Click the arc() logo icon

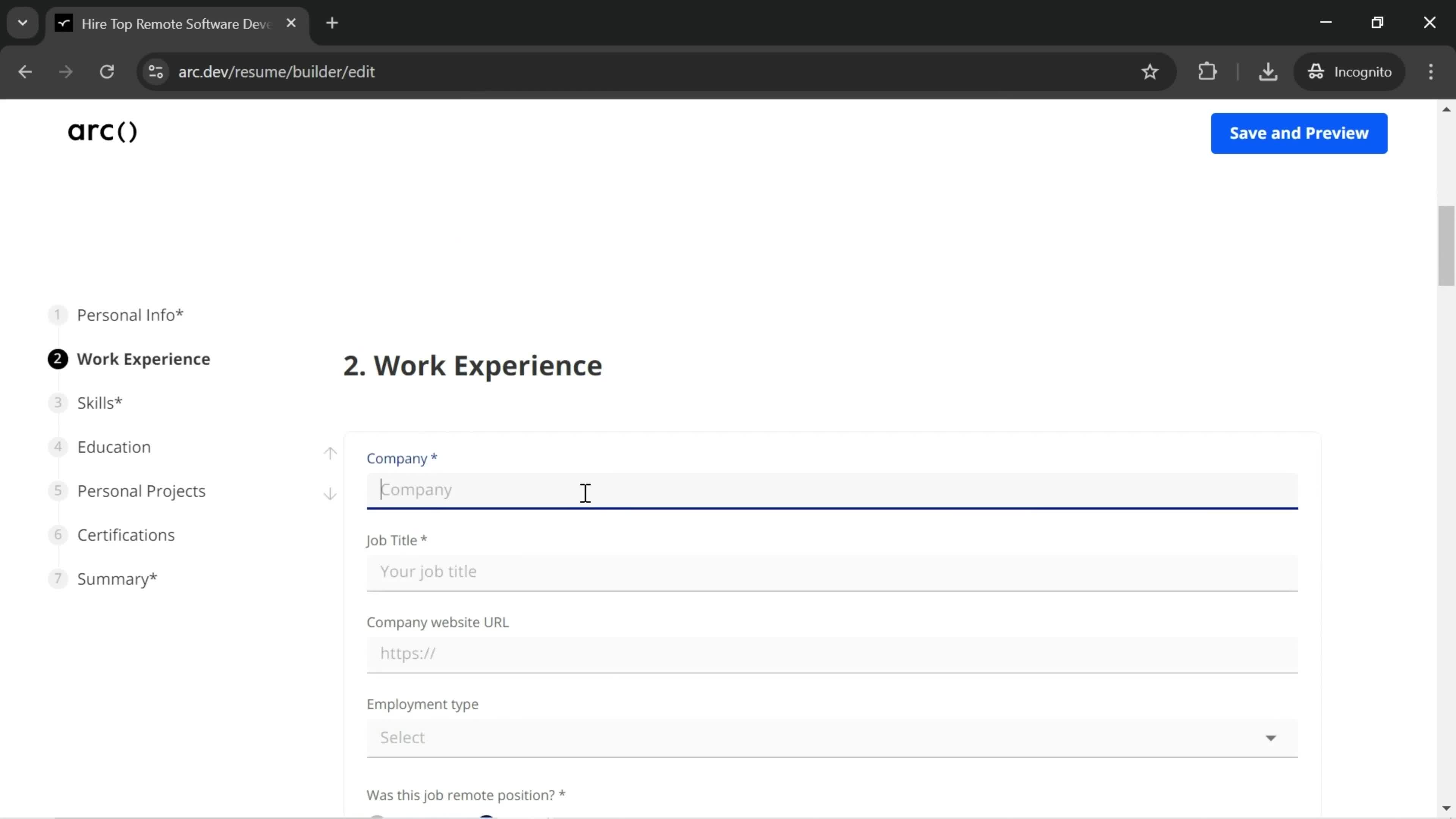coord(101,131)
